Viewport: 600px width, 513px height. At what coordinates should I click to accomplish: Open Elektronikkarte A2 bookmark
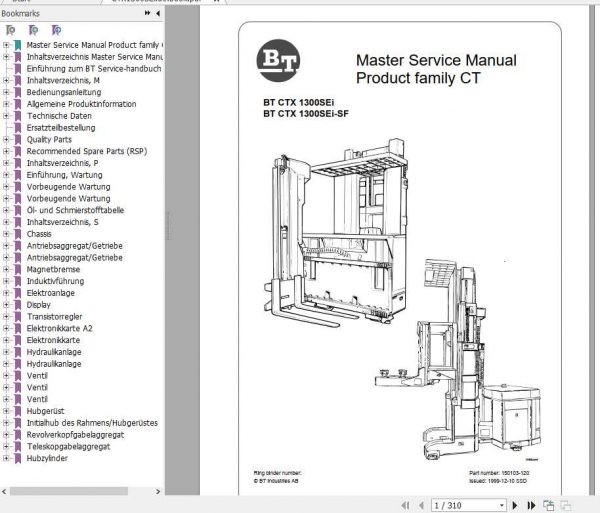point(59,328)
